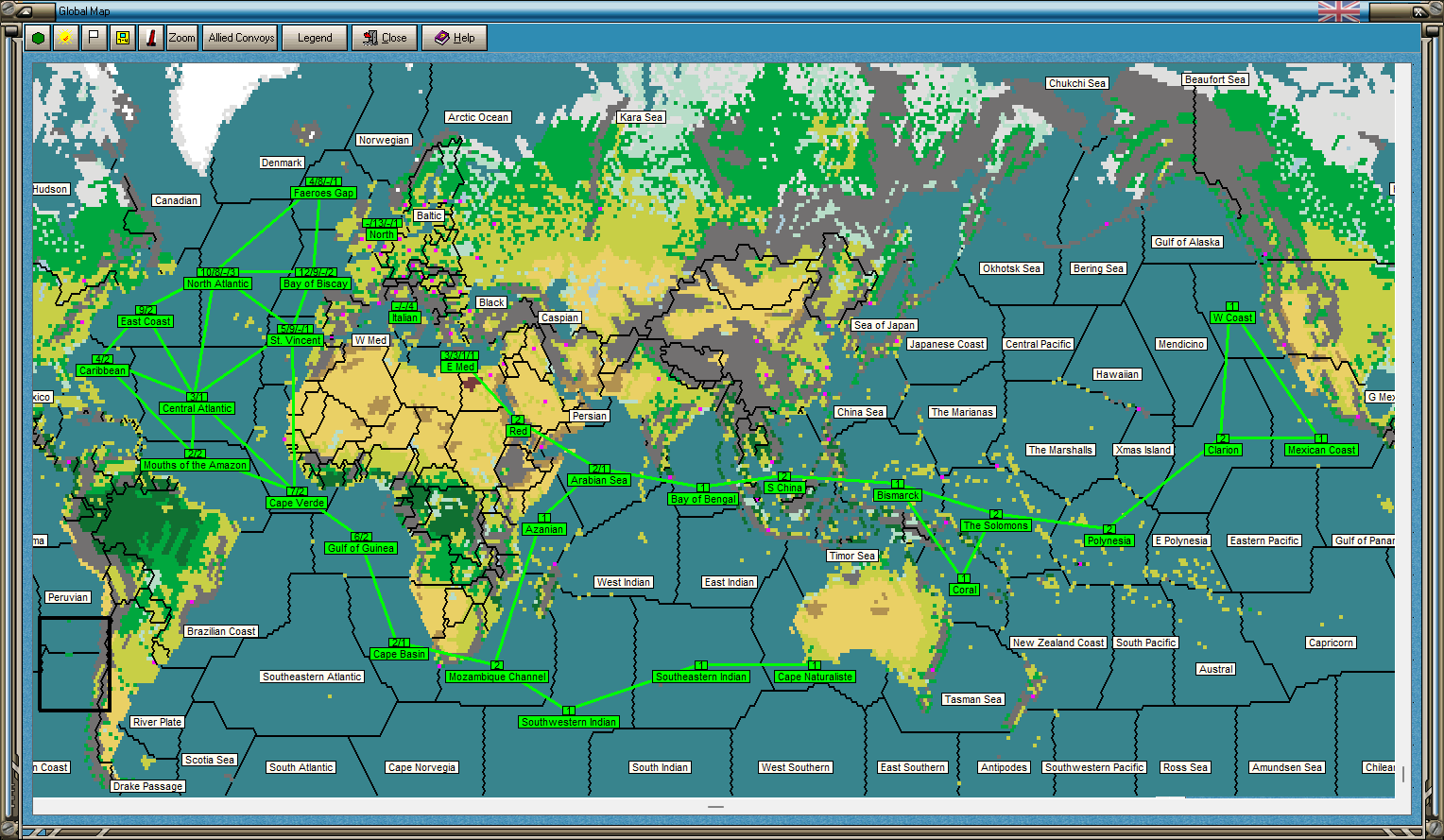The image size is (1444, 840).
Task: Click the Mouths of the Amazon label
Action: [x=196, y=465]
